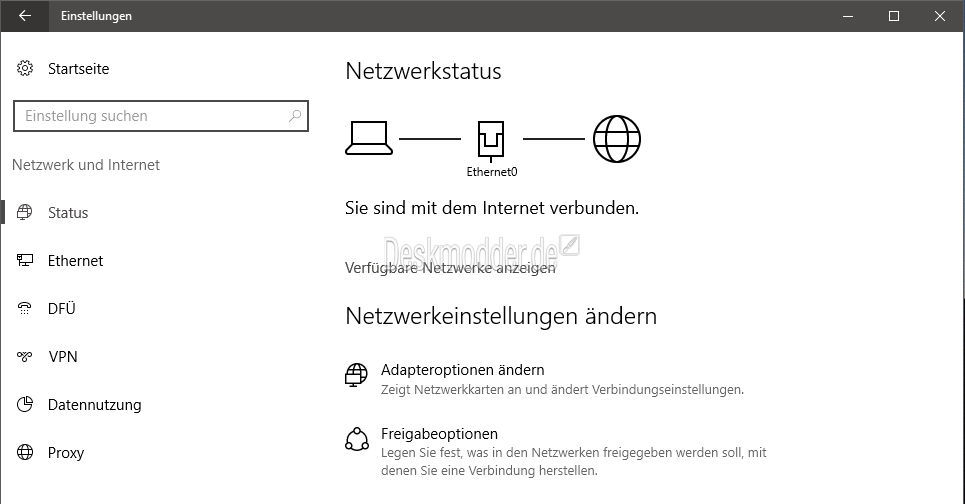Image resolution: width=965 pixels, height=504 pixels.
Task: Open the Ethernet settings page
Action: click(x=75, y=261)
